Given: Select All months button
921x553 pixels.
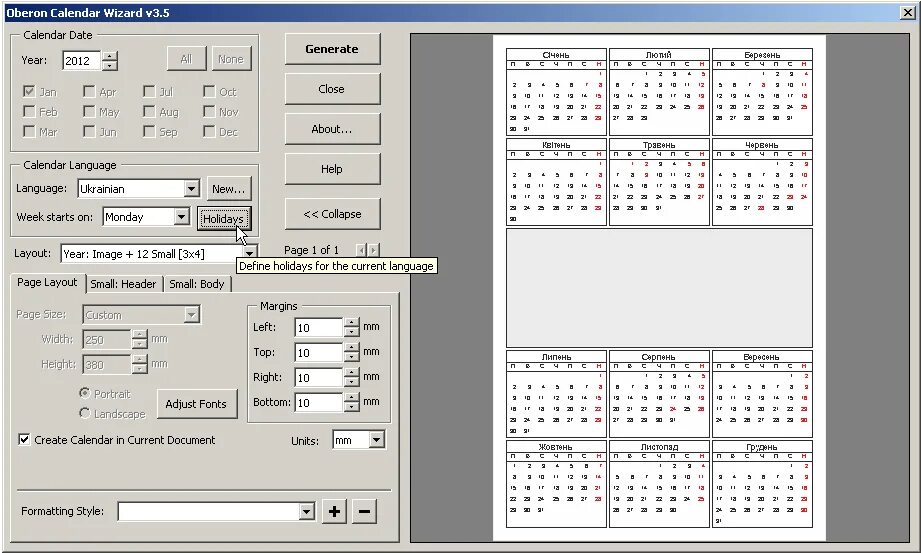Looking at the screenshot, I should [186, 59].
